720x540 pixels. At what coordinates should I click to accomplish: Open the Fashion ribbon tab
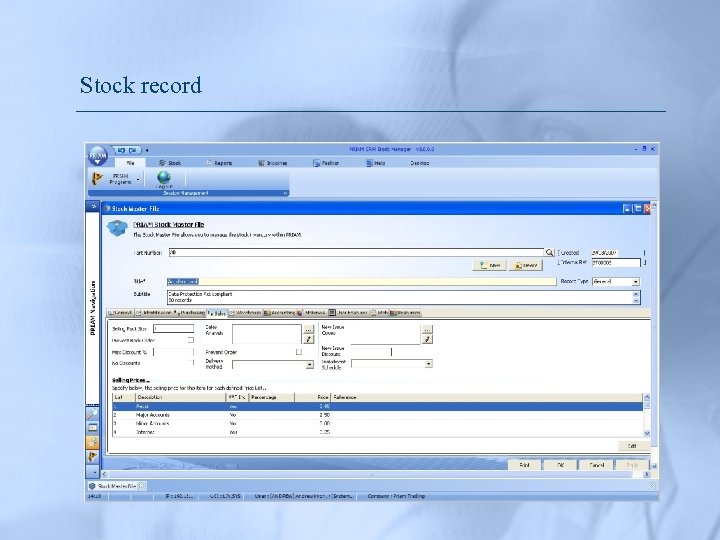click(326, 163)
